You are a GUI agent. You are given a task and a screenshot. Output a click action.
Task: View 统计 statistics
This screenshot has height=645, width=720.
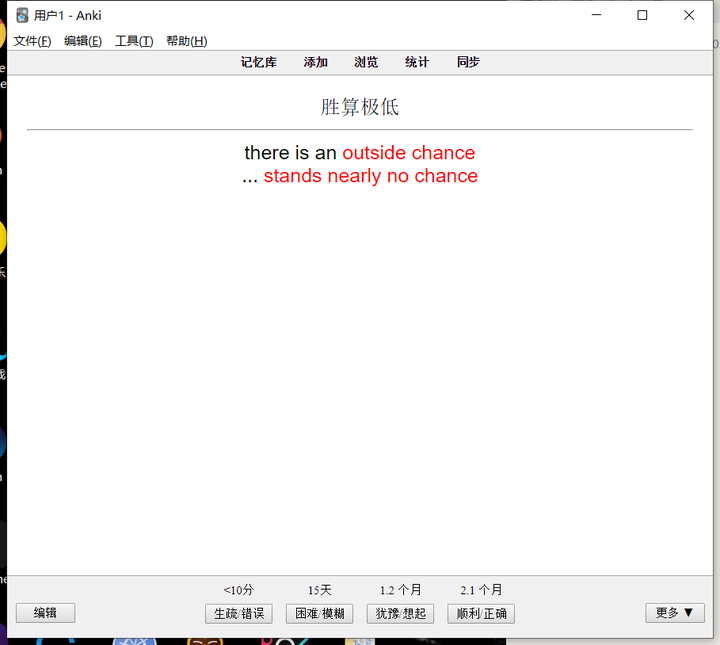417,62
